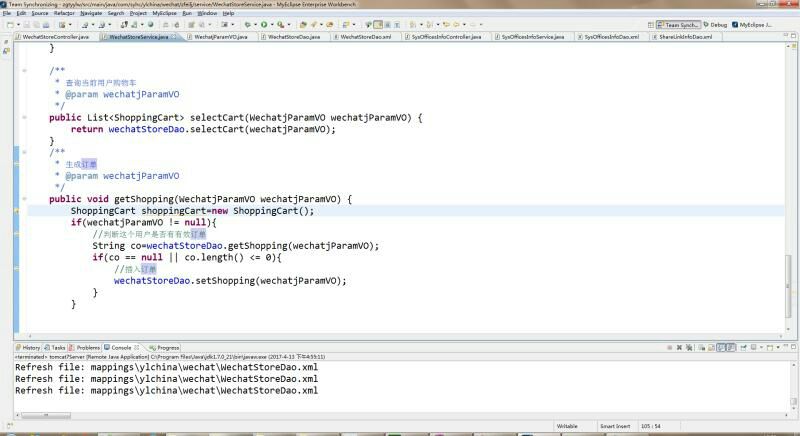800x436 pixels.
Task: Close the WechatStoreService.java tab
Action: 174,37
